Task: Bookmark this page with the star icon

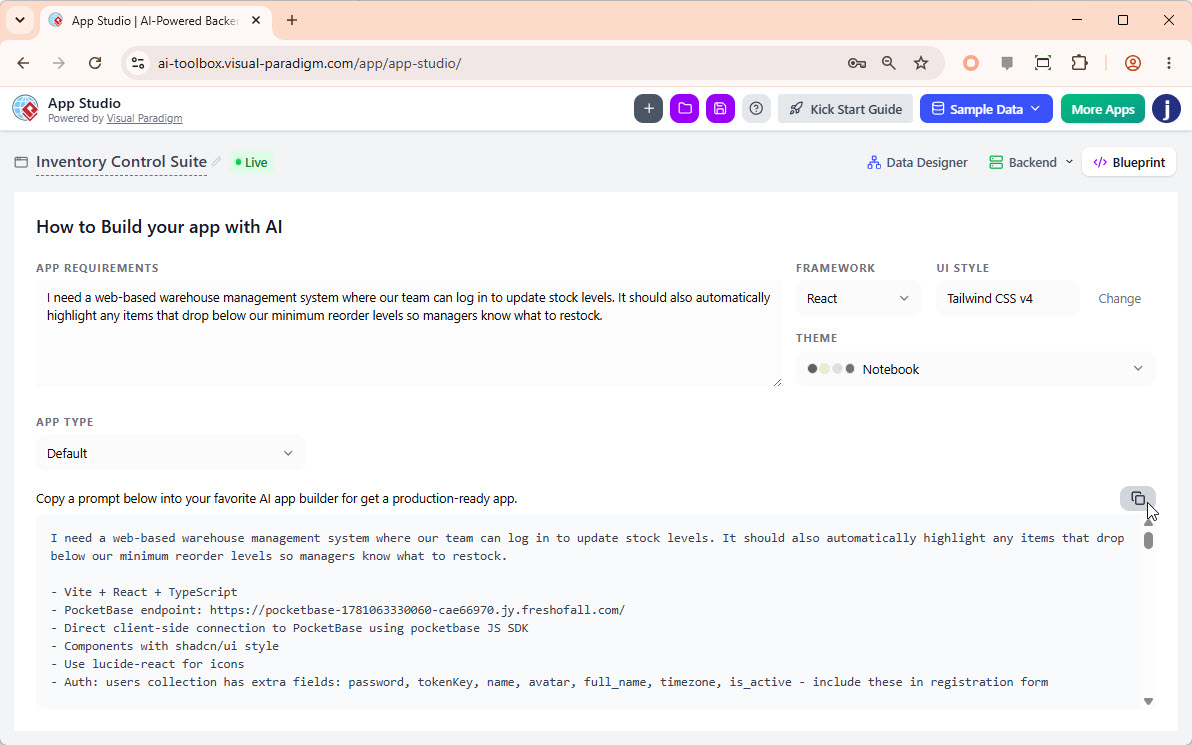Action: [x=921, y=63]
